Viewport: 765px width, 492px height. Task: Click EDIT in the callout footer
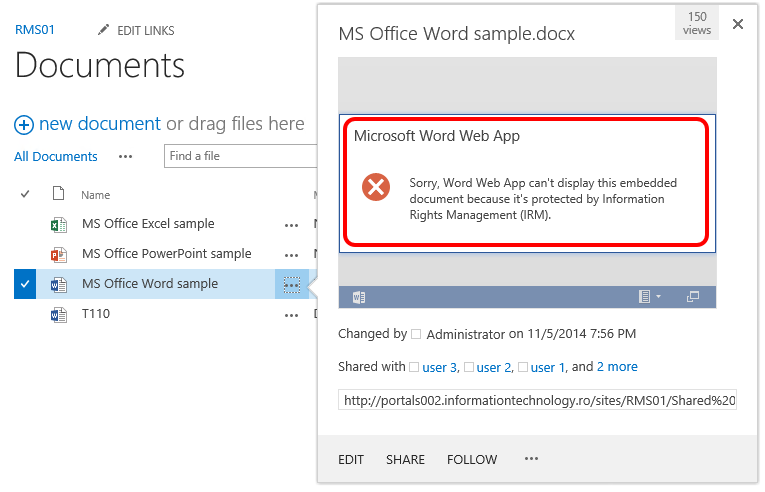click(351, 459)
